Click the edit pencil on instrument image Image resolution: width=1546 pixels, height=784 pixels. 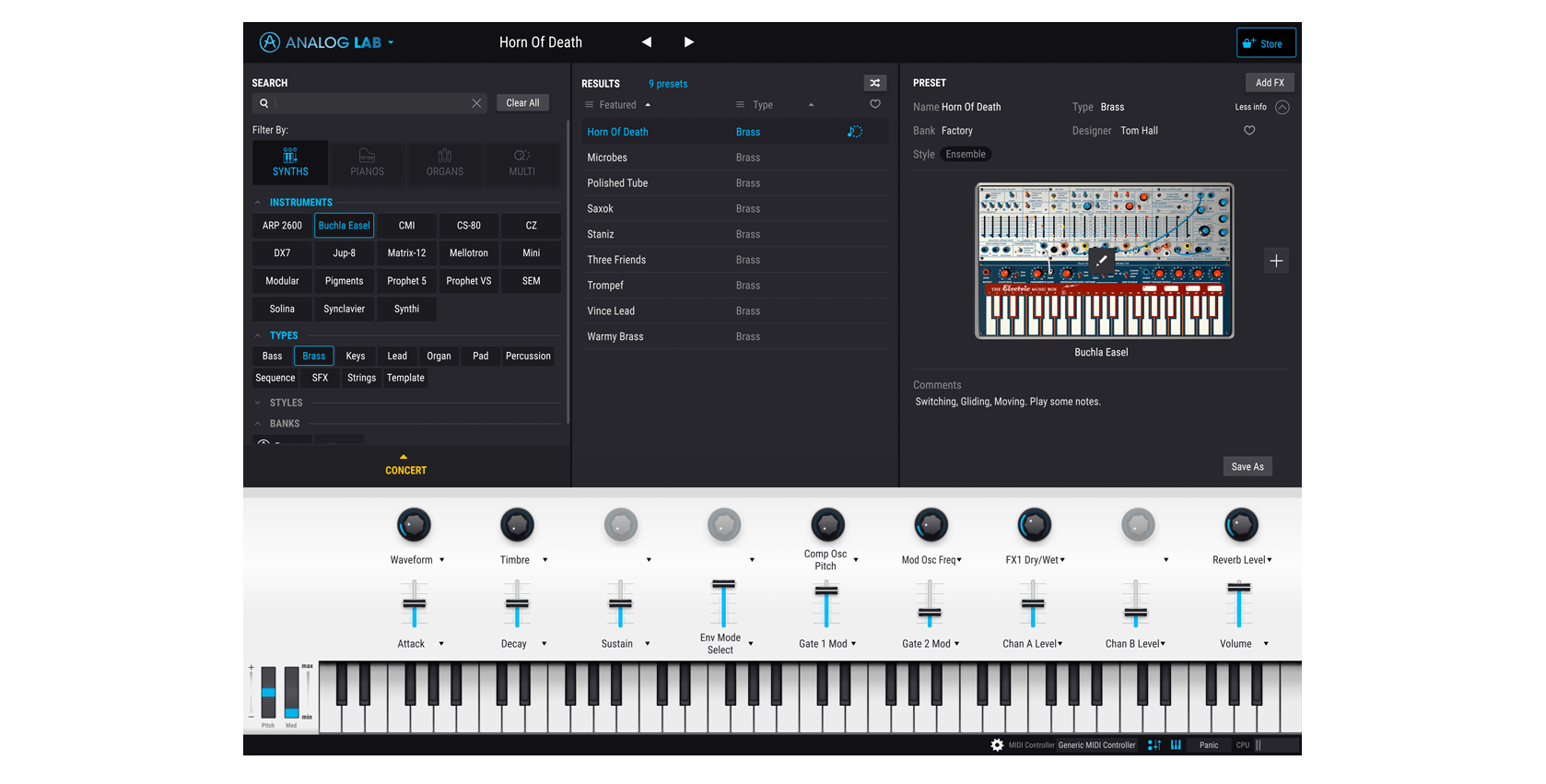tap(1101, 261)
